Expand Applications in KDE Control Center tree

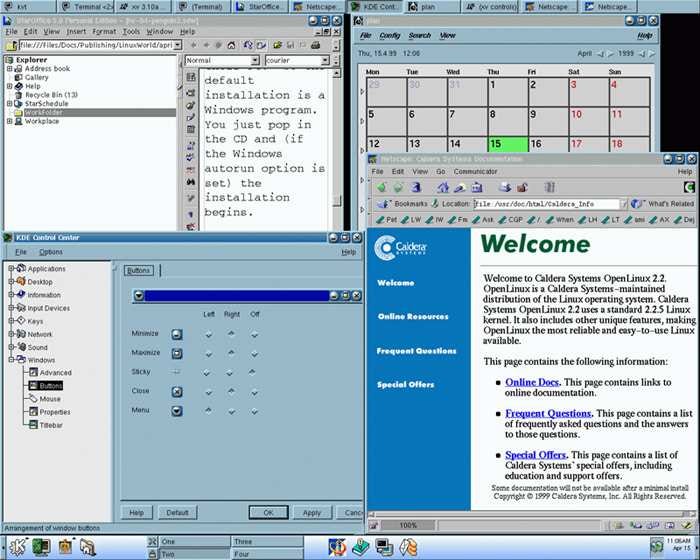click(x=11, y=268)
